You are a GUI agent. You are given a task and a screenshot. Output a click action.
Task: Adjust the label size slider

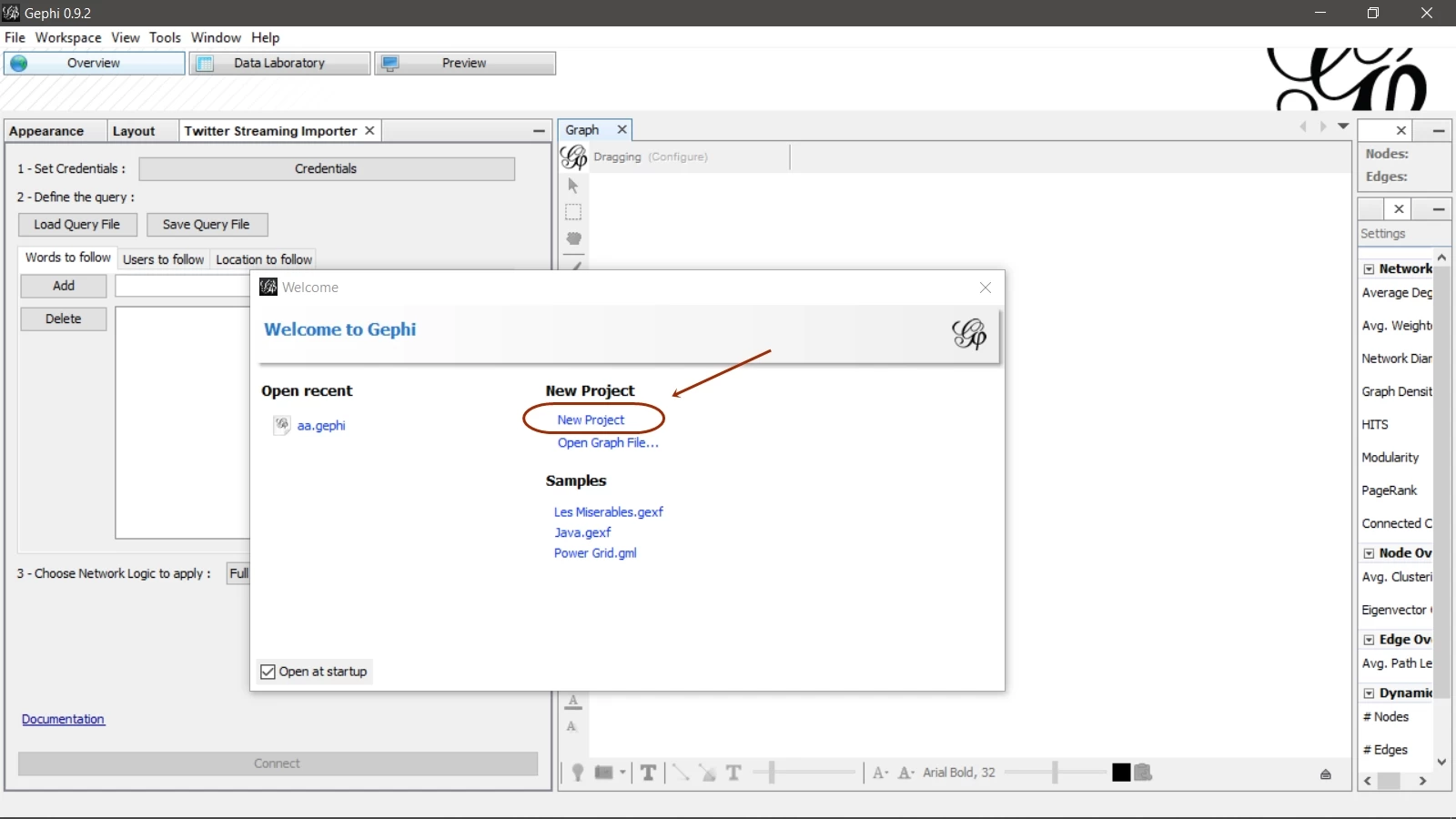pyautogui.click(x=1056, y=773)
